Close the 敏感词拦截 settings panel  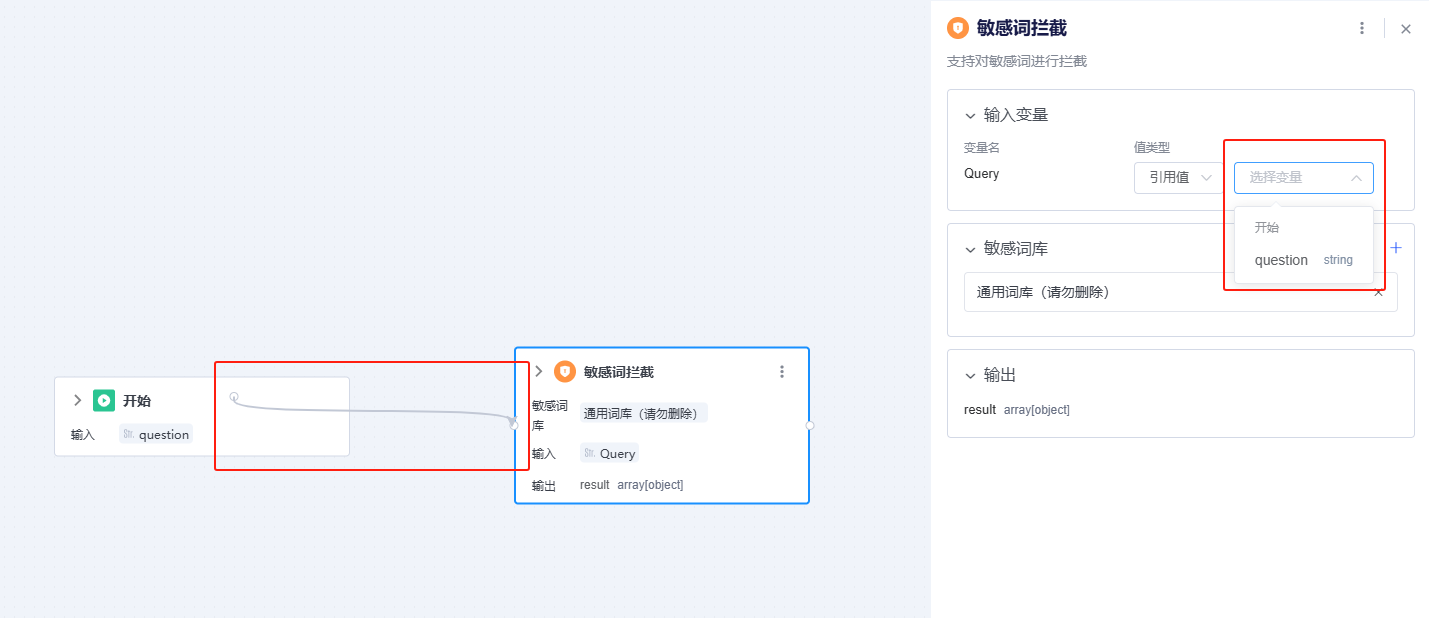pos(1406,29)
